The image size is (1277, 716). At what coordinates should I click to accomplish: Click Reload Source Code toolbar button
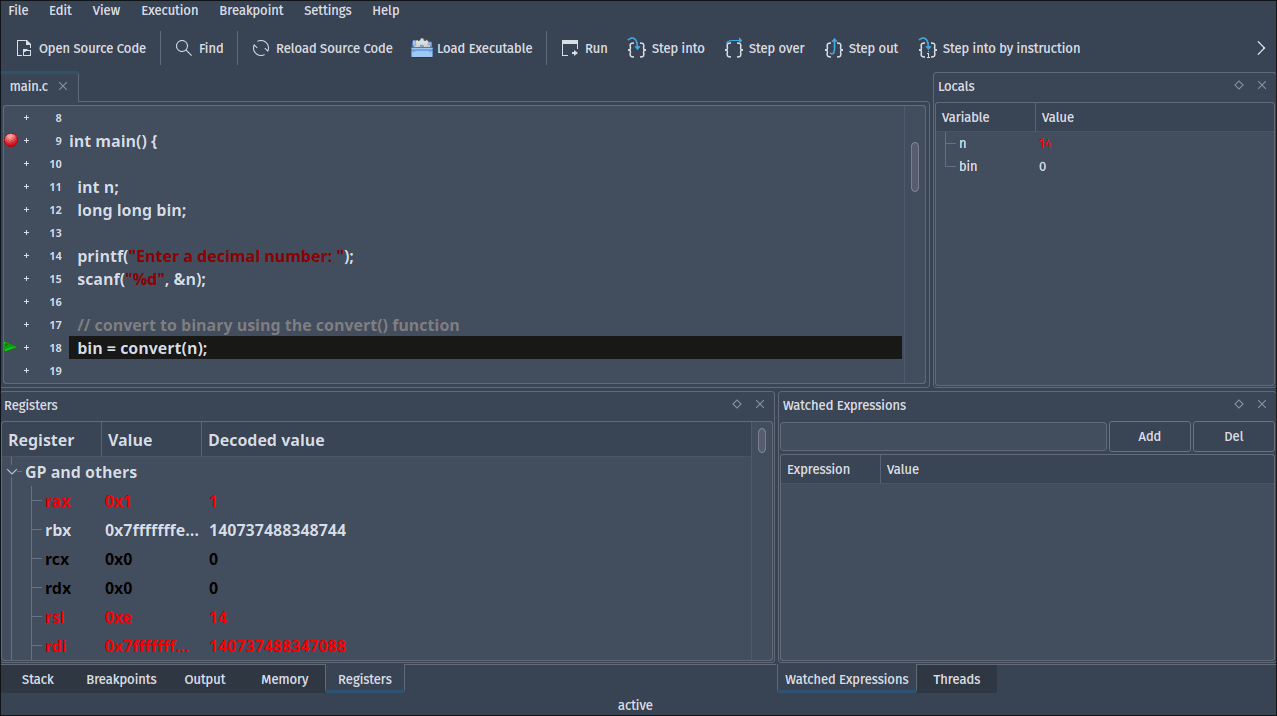(x=322, y=48)
